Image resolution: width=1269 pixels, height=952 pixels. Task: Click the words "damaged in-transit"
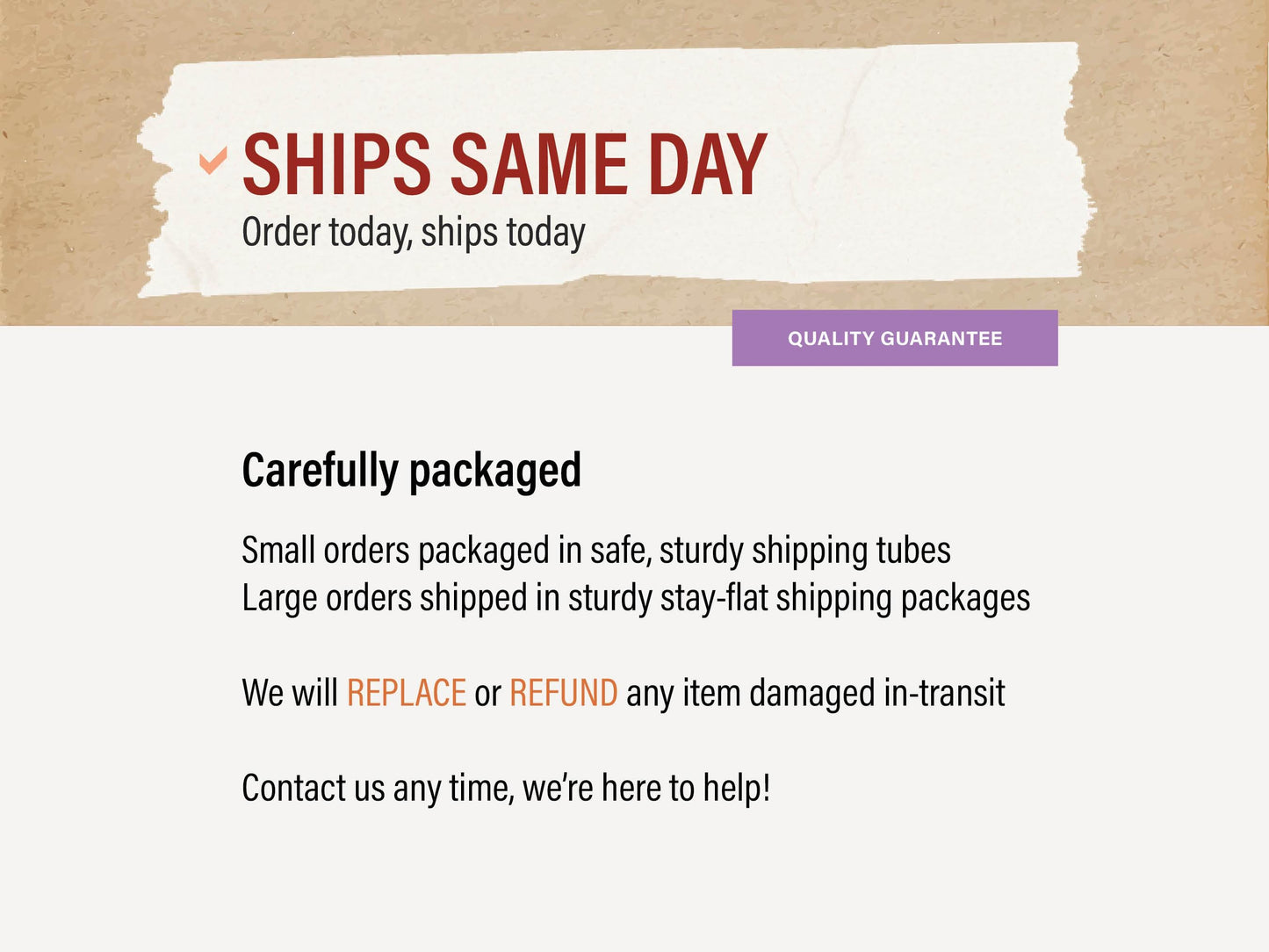(876, 693)
